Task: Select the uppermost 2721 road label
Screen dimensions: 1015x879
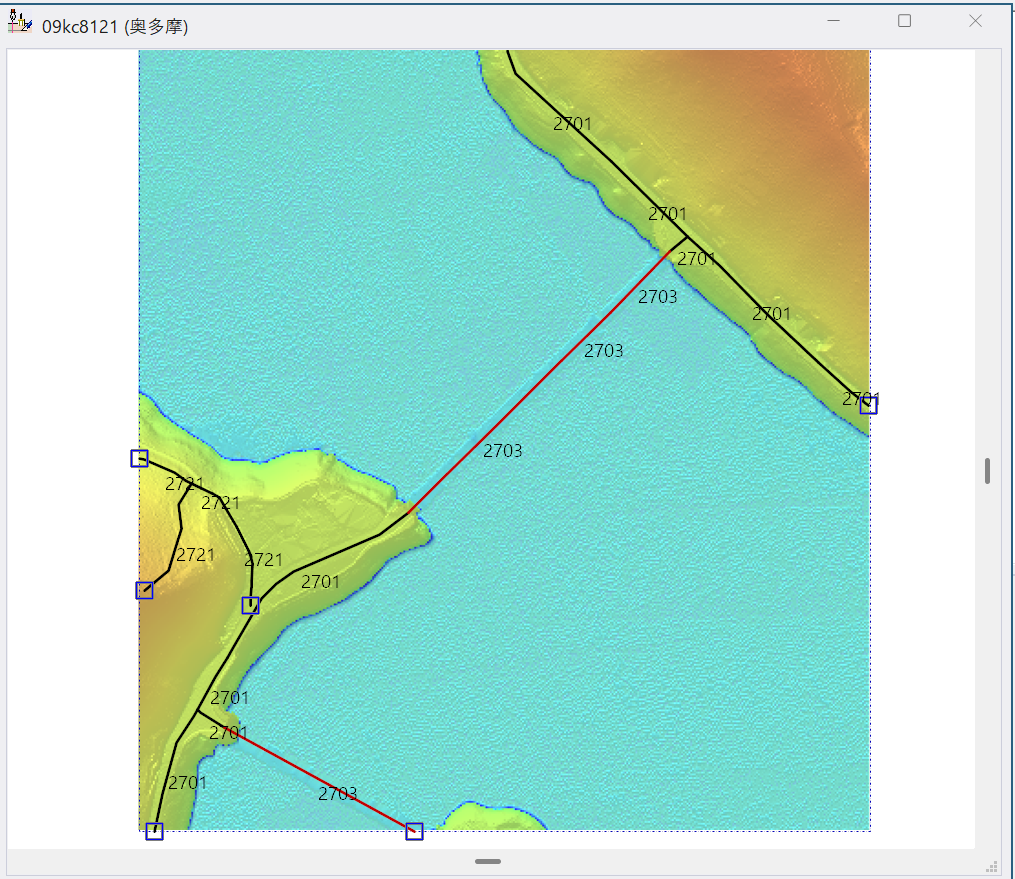Action: click(185, 484)
